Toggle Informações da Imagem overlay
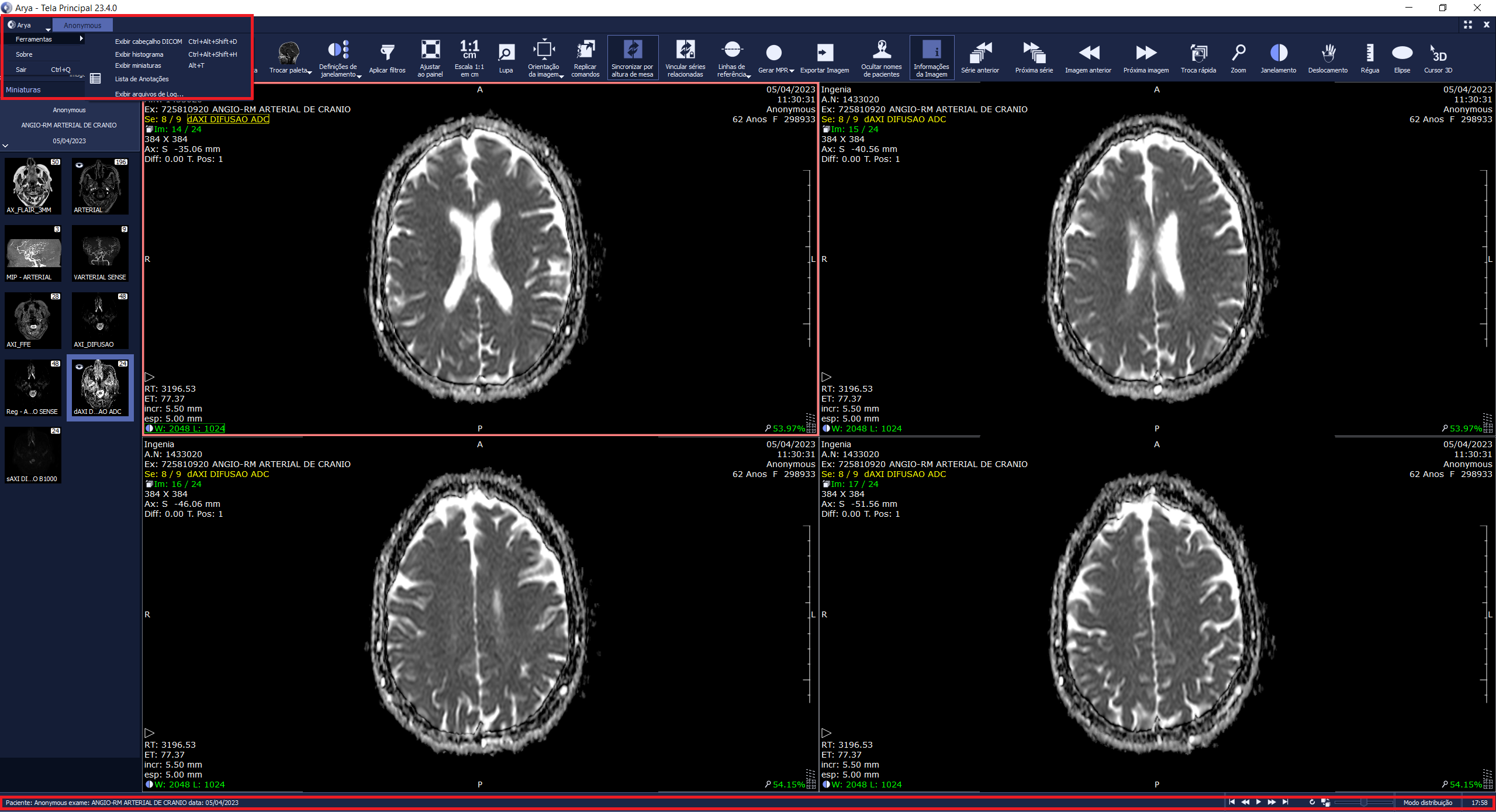 [x=931, y=57]
